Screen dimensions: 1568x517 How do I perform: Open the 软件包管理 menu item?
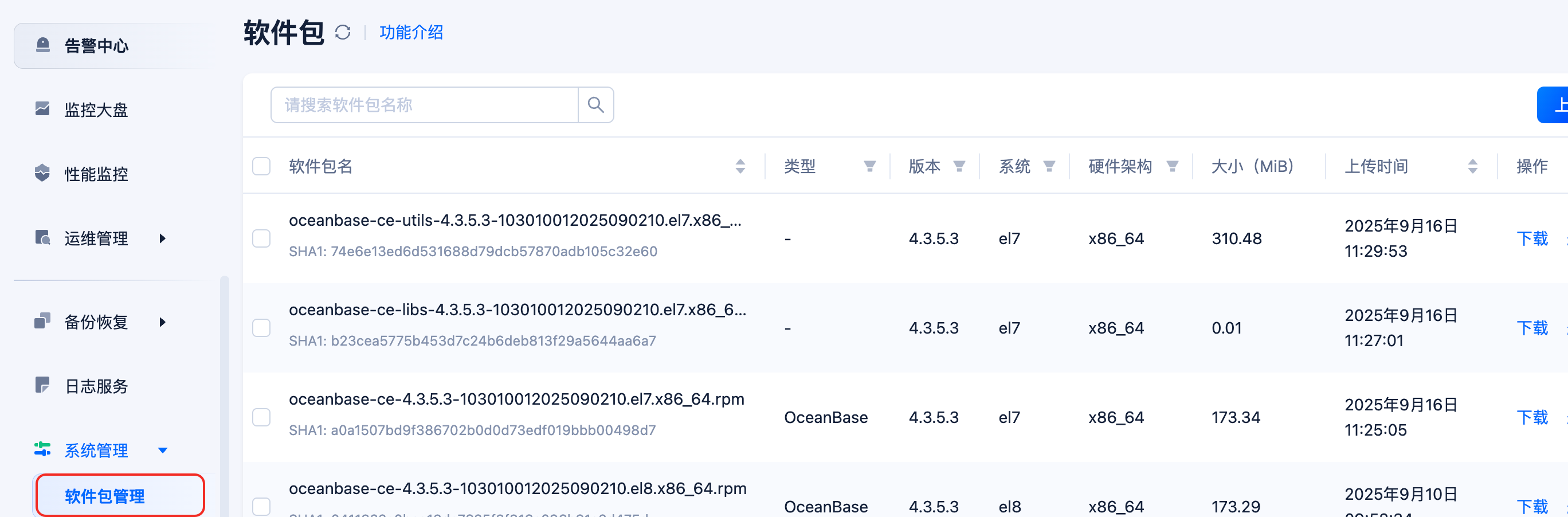pos(105,496)
